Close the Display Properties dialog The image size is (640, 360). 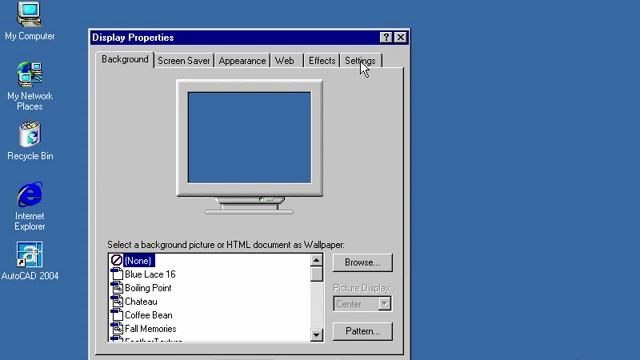click(400, 38)
